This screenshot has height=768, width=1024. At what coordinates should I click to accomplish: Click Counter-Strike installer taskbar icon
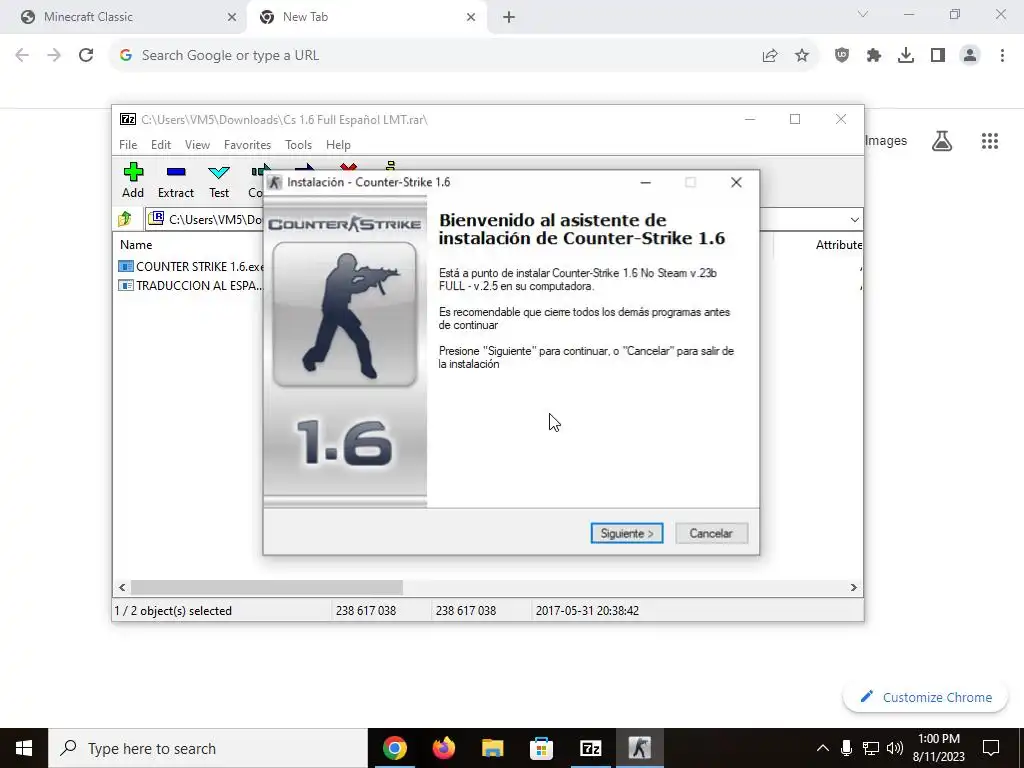coord(639,748)
